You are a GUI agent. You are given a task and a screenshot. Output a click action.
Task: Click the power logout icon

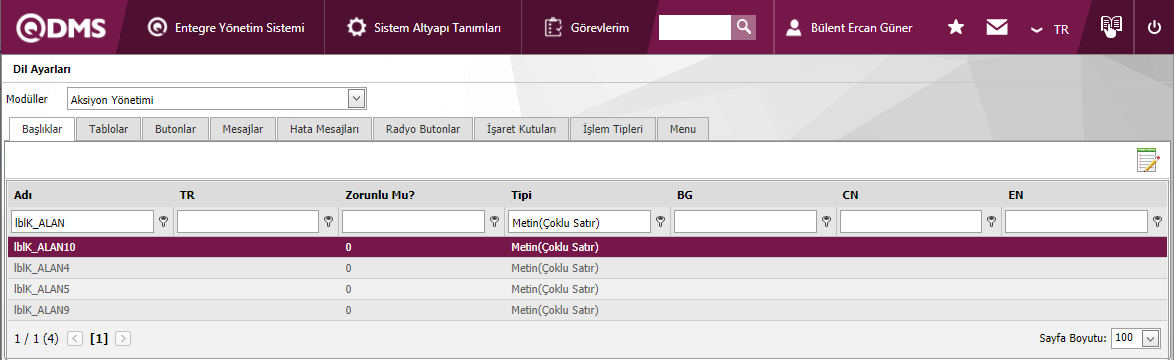[x=1154, y=28]
